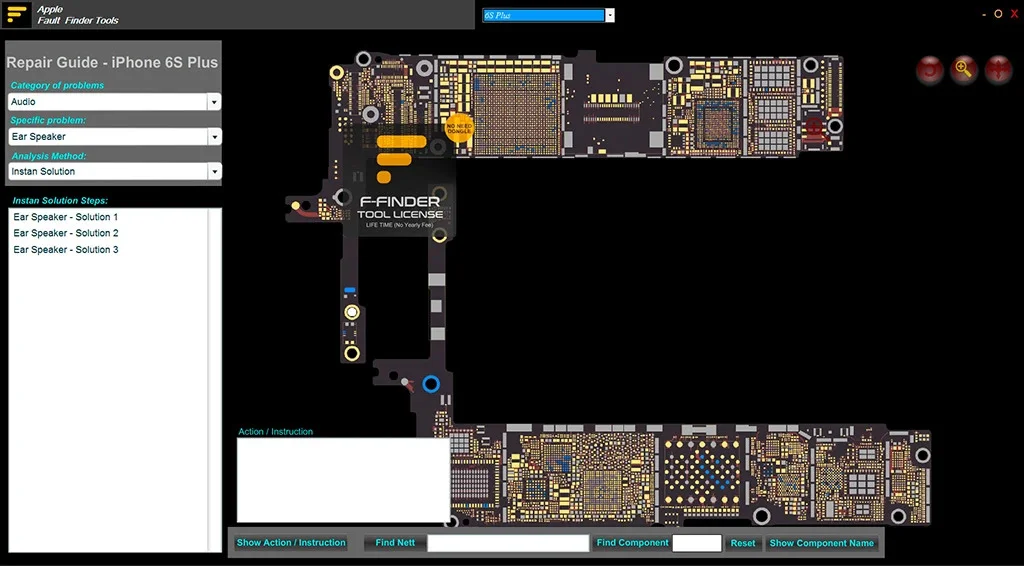
Task: Click the Find Nett button
Action: coord(394,542)
